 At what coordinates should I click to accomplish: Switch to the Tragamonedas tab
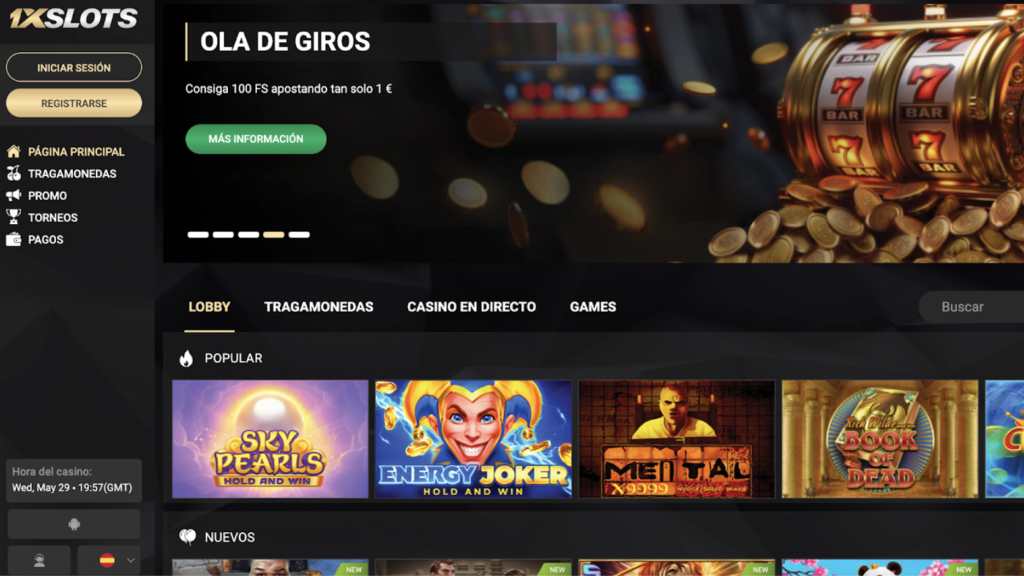point(319,307)
